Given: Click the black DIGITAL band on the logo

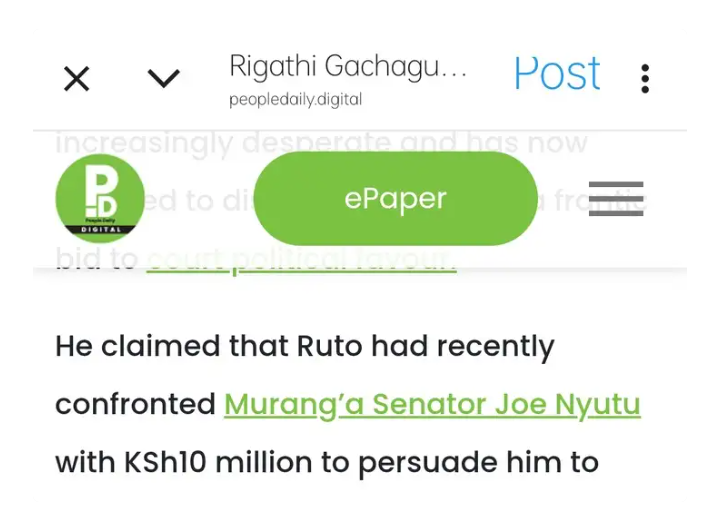Looking at the screenshot, I should coord(100,229).
